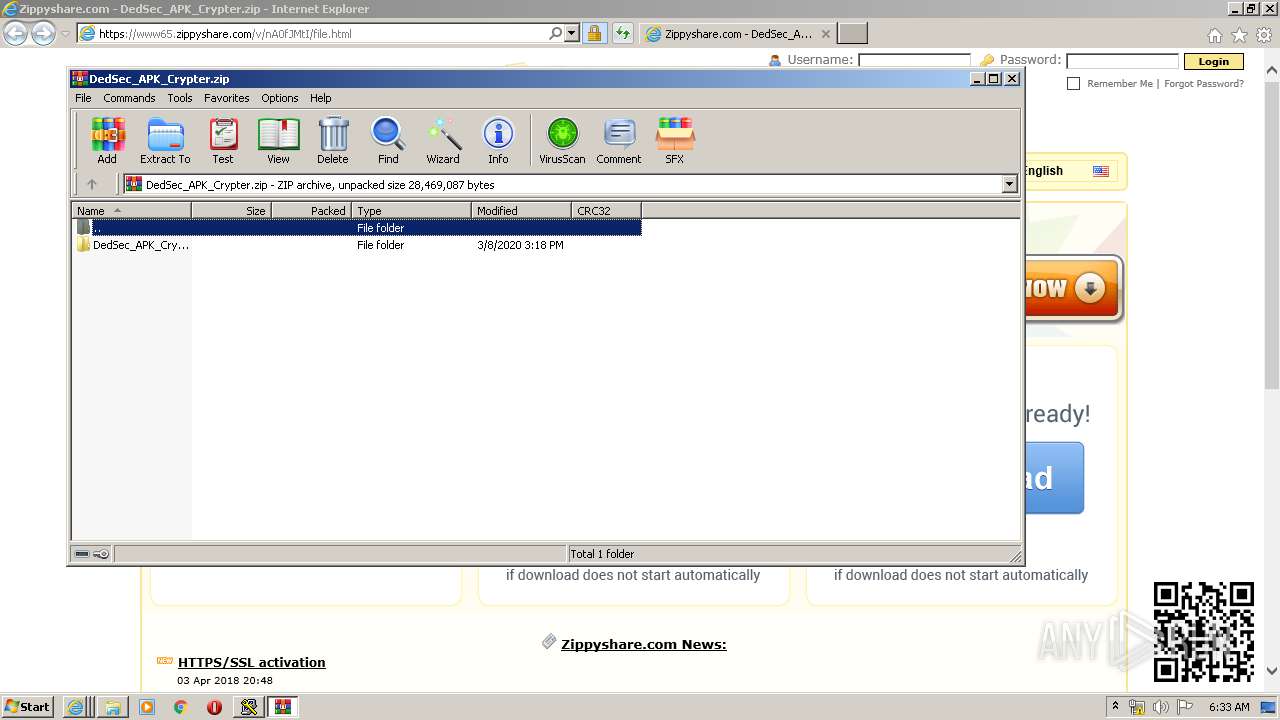
Task: Open Internet Explorer home page icon
Action: (x=1214, y=35)
